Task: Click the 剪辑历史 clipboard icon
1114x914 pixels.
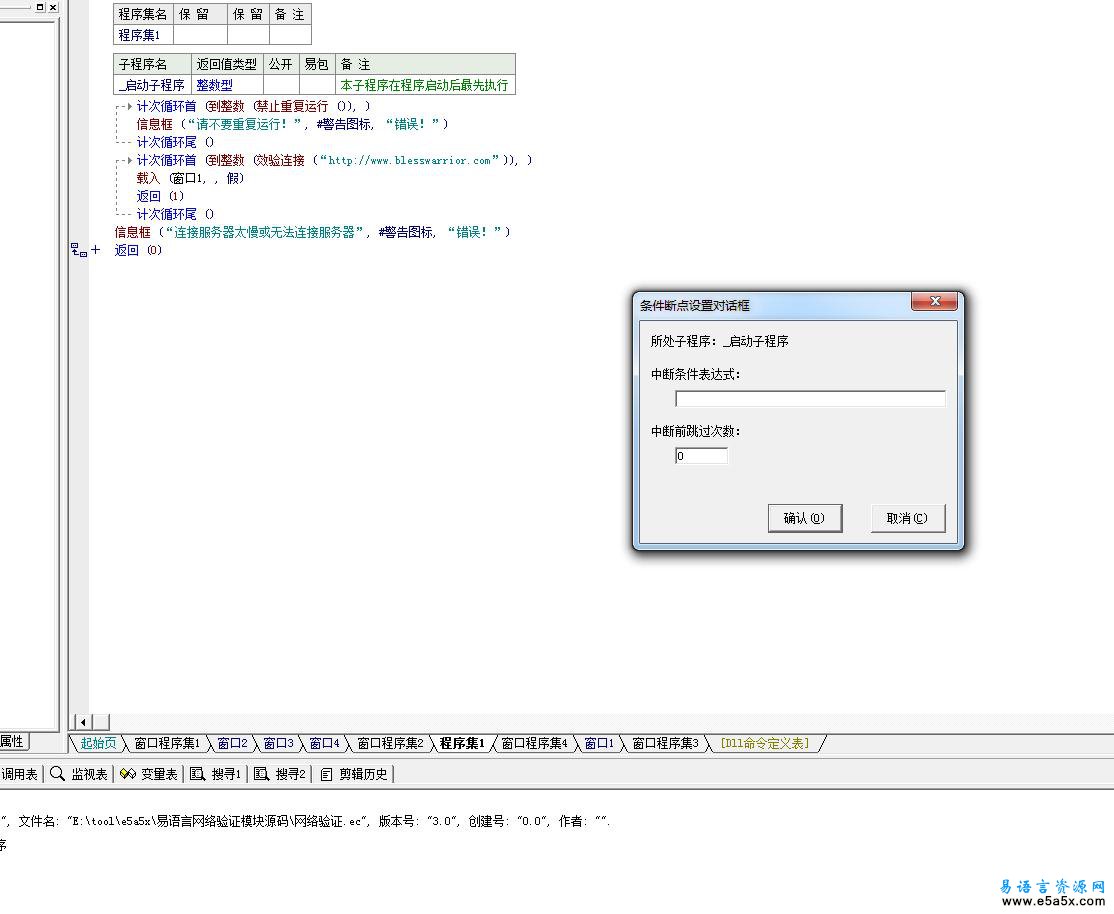Action: (x=327, y=774)
